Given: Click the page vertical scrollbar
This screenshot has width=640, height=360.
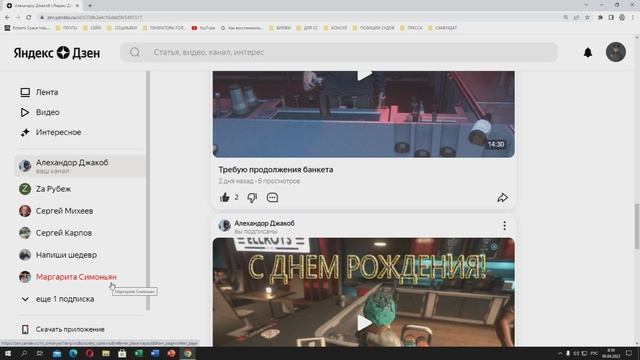Looking at the screenshot, I should (637, 225).
